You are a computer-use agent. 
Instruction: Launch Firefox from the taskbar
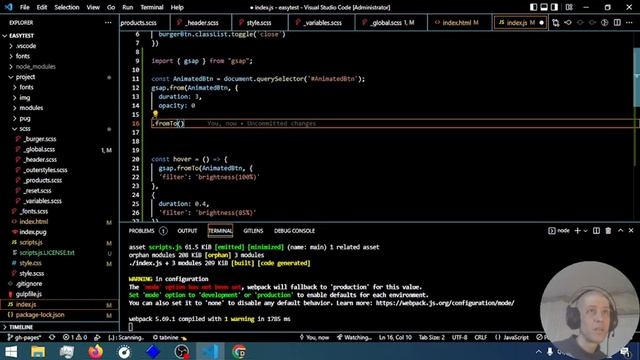click(x=96, y=351)
